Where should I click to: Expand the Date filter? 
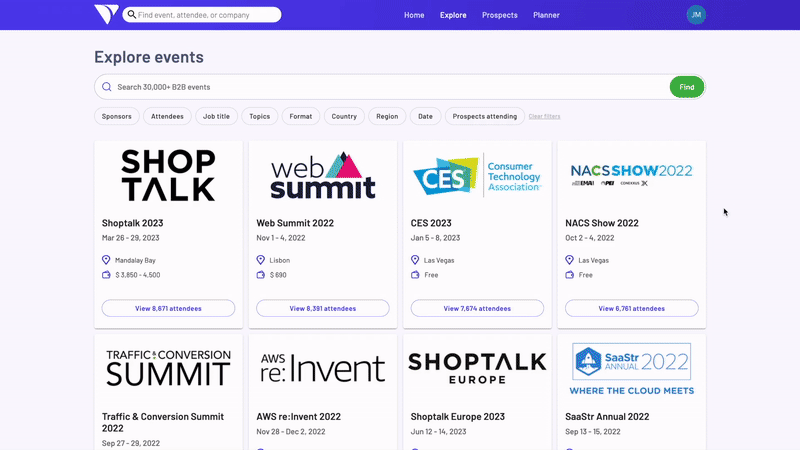(x=425, y=116)
